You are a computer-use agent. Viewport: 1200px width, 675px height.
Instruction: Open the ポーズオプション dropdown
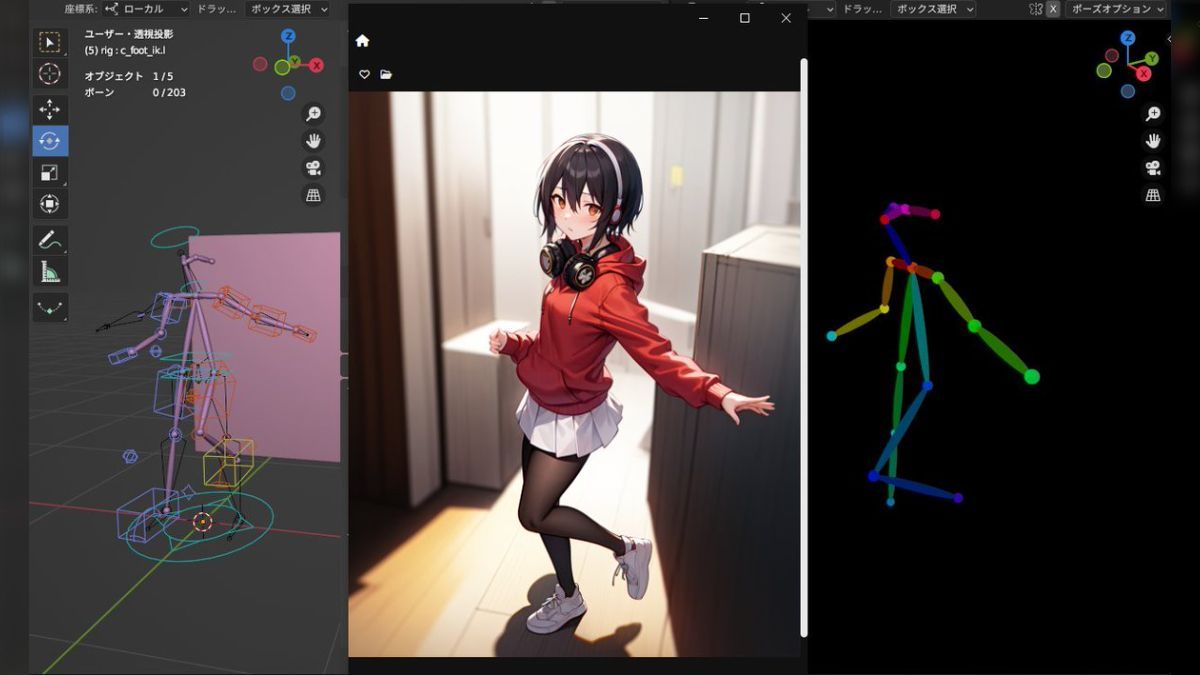[x=1116, y=9]
